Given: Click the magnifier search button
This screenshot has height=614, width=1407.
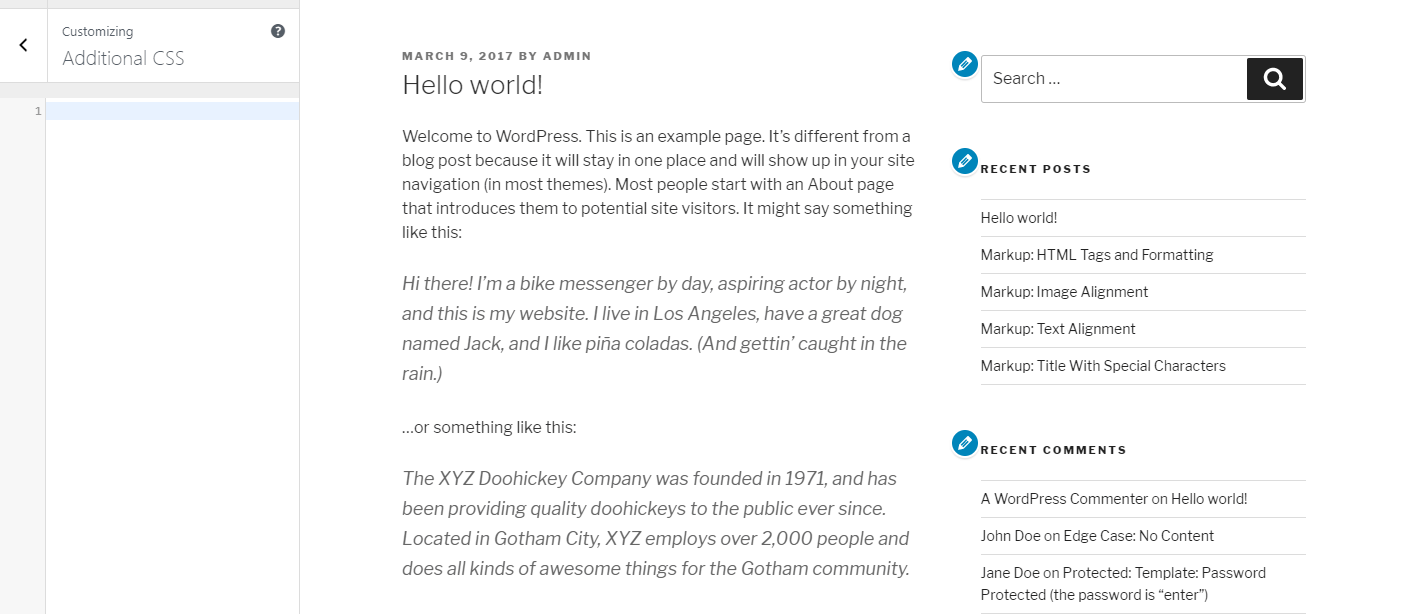Looking at the screenshot, I should 1274,78.
